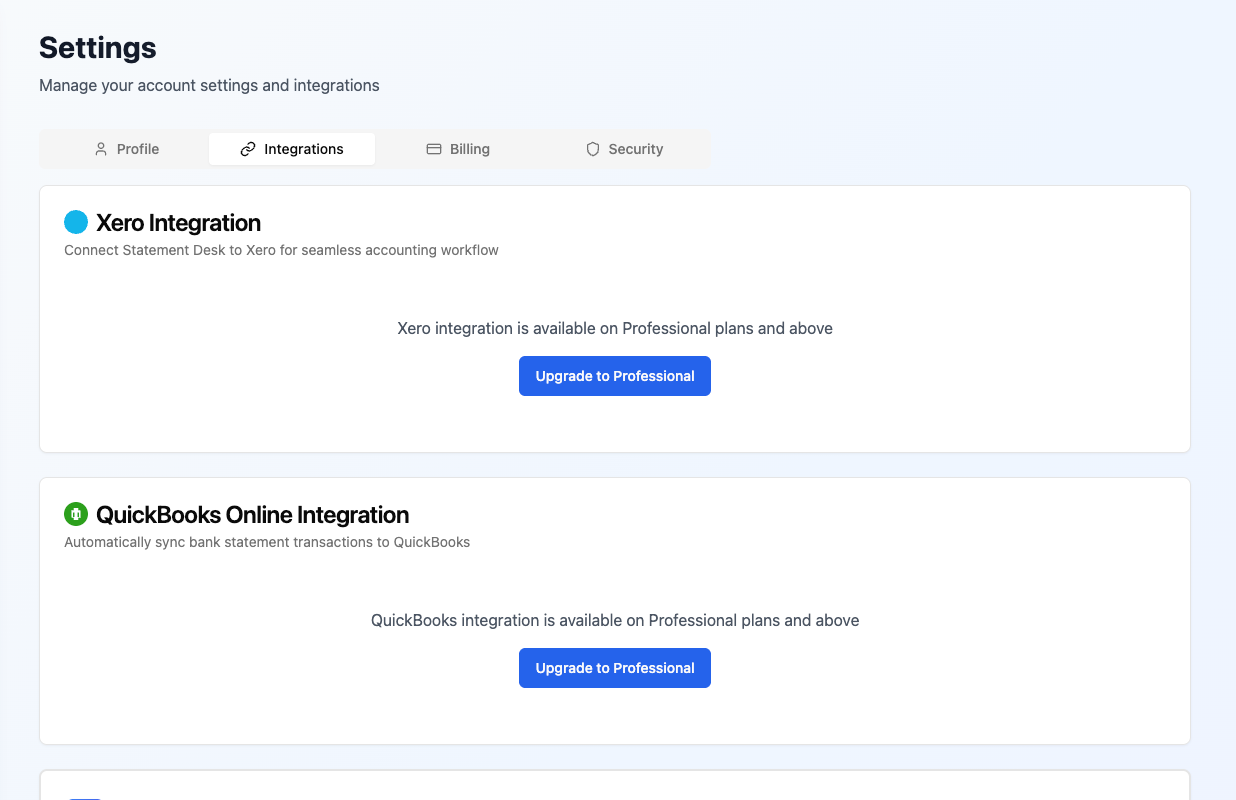Go to the Security tab
This screenshot has height=800, width=1236.
(x=635, y=149)
